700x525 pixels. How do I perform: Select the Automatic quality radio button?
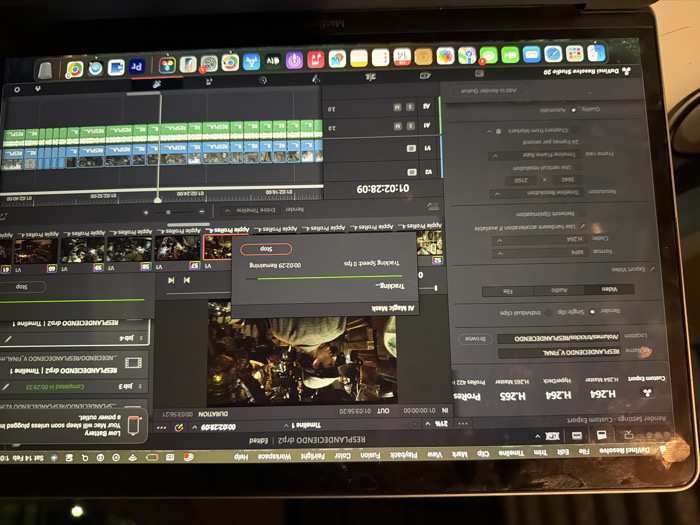[573, 109]
